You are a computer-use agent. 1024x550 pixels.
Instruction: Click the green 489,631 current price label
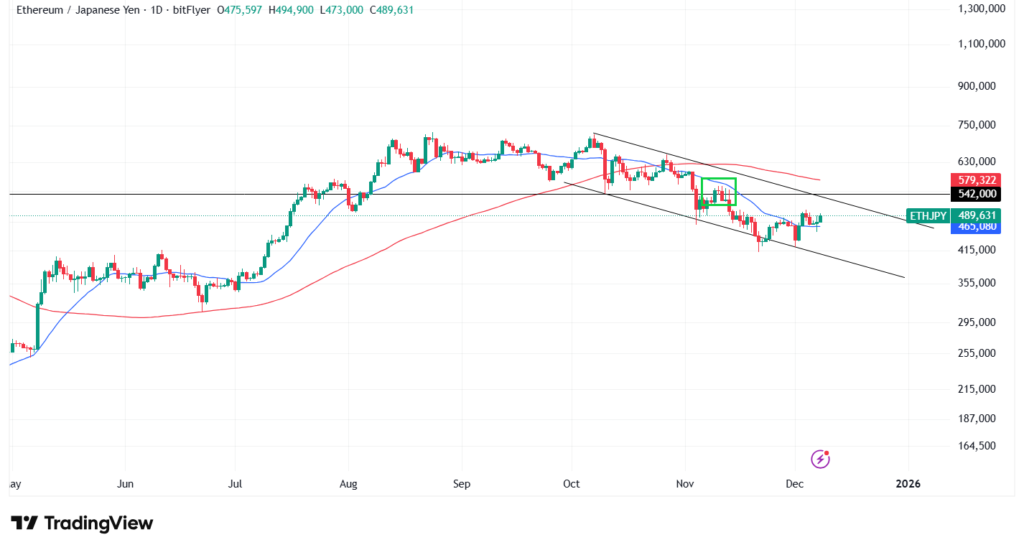coord(975,215)
